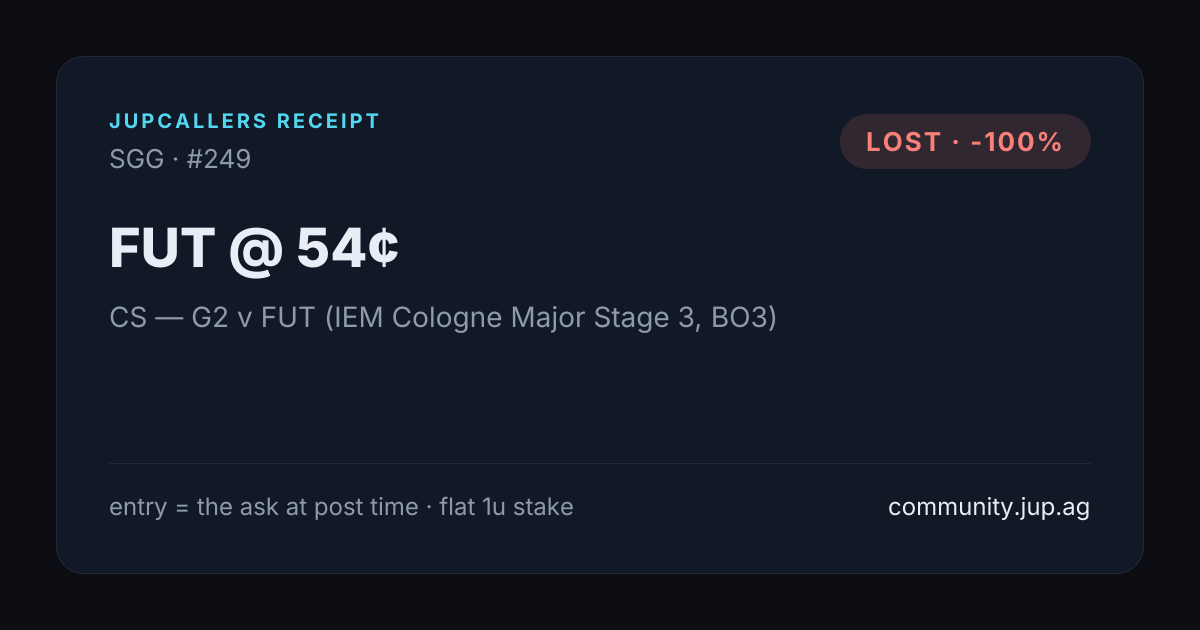Open the community.jup.ag link

pyautogui.click(x=989, y=507)
